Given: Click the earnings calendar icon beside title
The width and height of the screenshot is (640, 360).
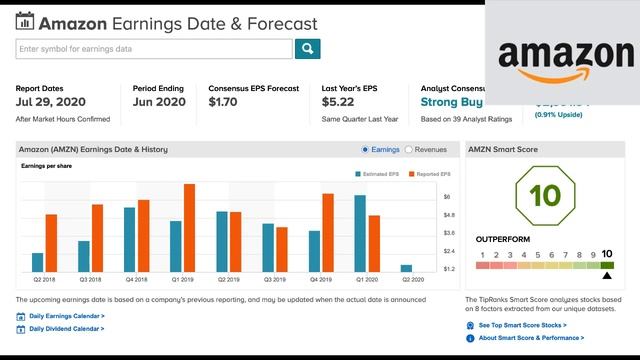Looking at the screenshot, I should pos(24,21).
